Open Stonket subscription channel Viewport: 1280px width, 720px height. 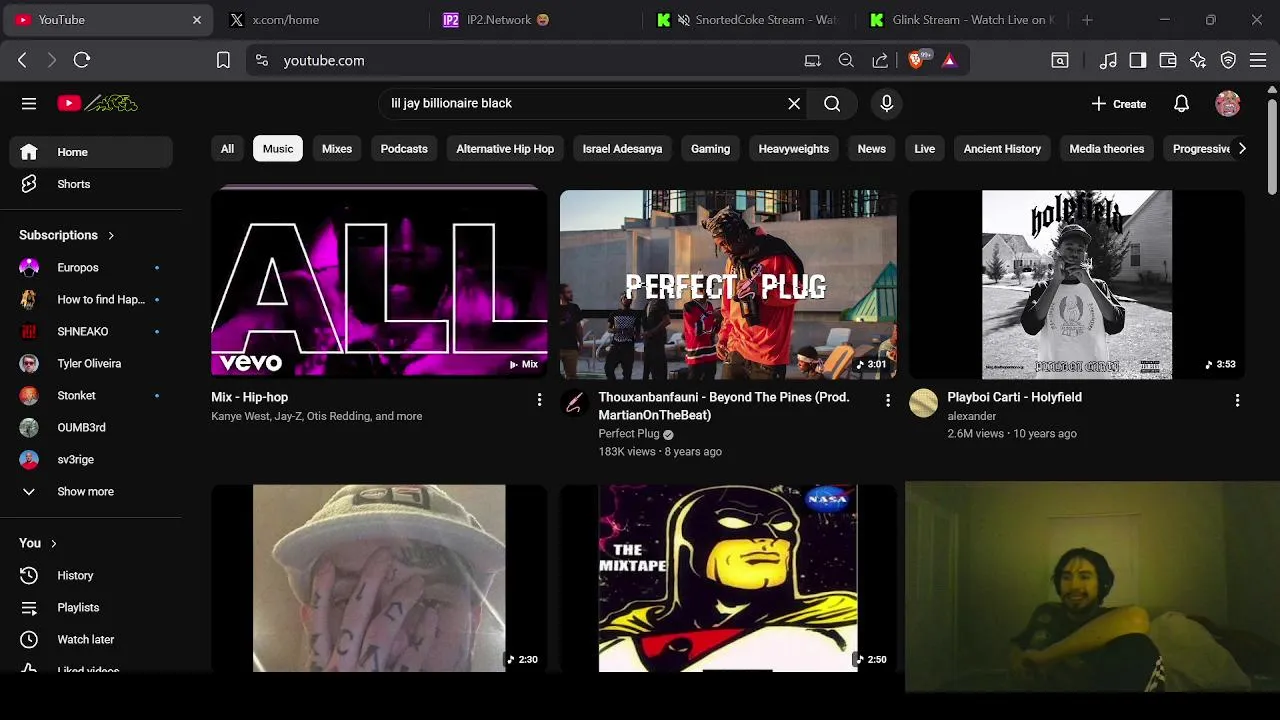point(91,395)
